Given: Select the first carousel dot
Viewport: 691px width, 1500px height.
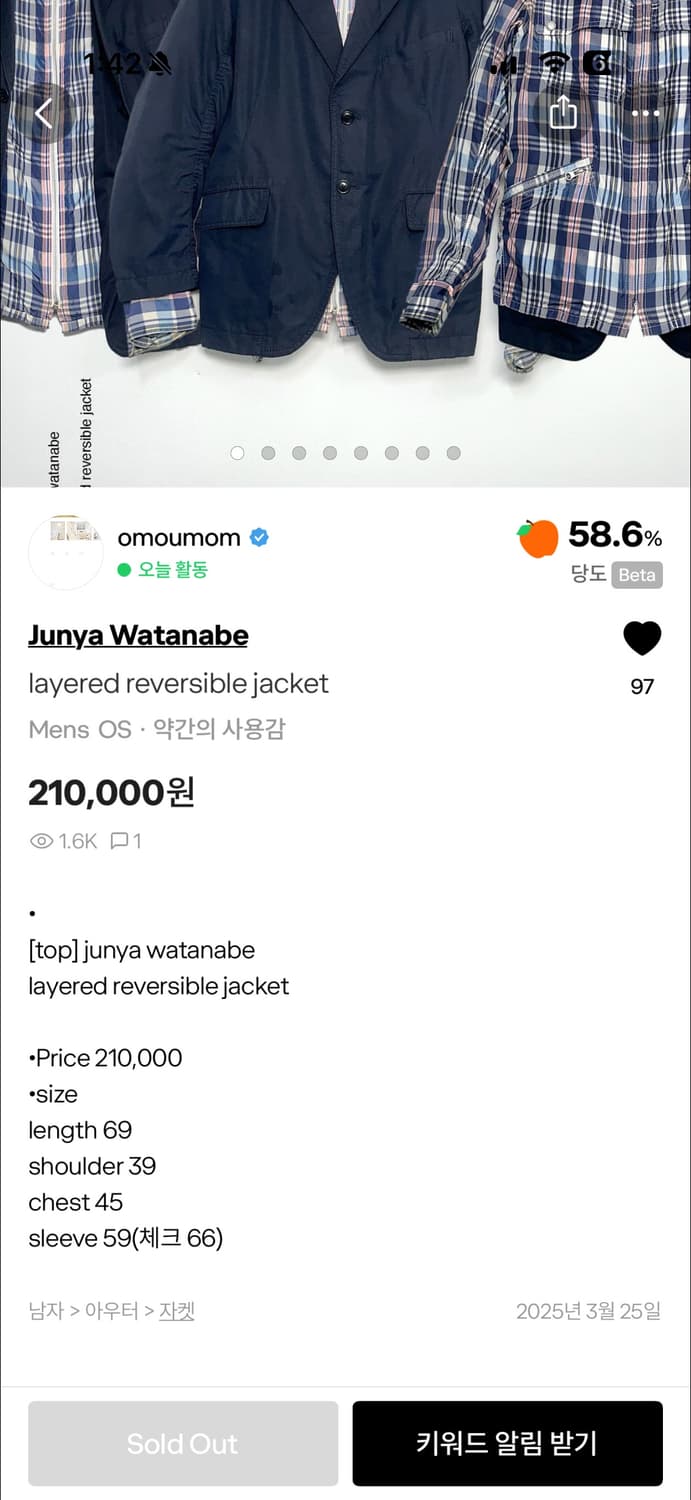Looking at the screenshot, I should [x=237, y=453].
